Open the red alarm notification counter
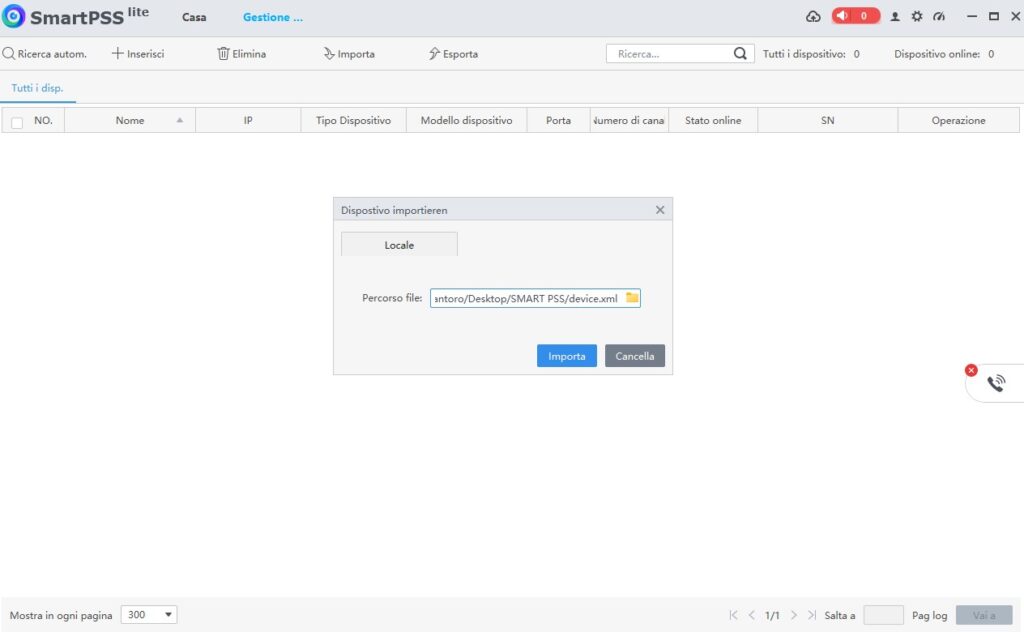The image size is (1024, 632). pyautogui.click(x=855, y=17)
